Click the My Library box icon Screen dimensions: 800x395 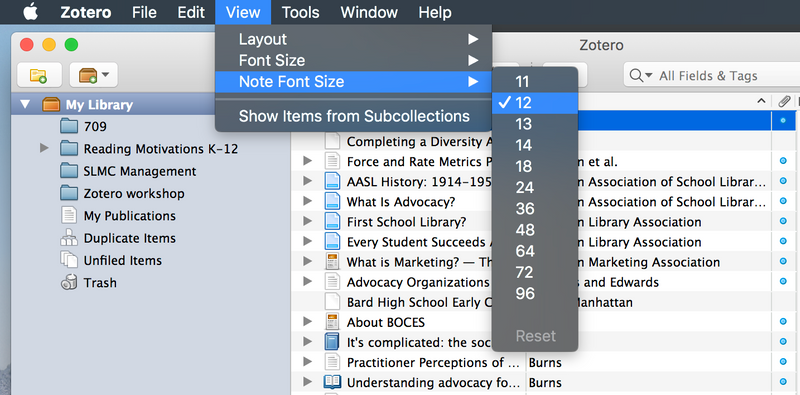coord(51,105)
